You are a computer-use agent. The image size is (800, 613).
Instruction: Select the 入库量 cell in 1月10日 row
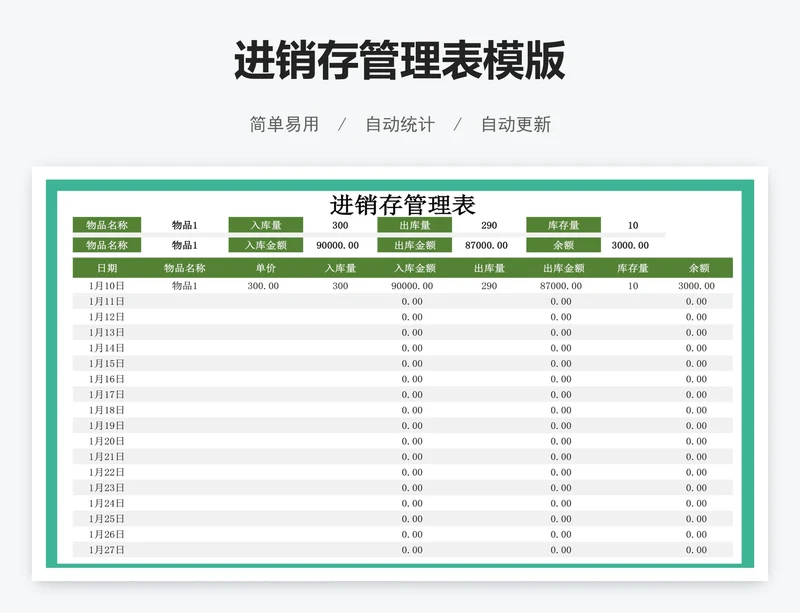[340, 286]
